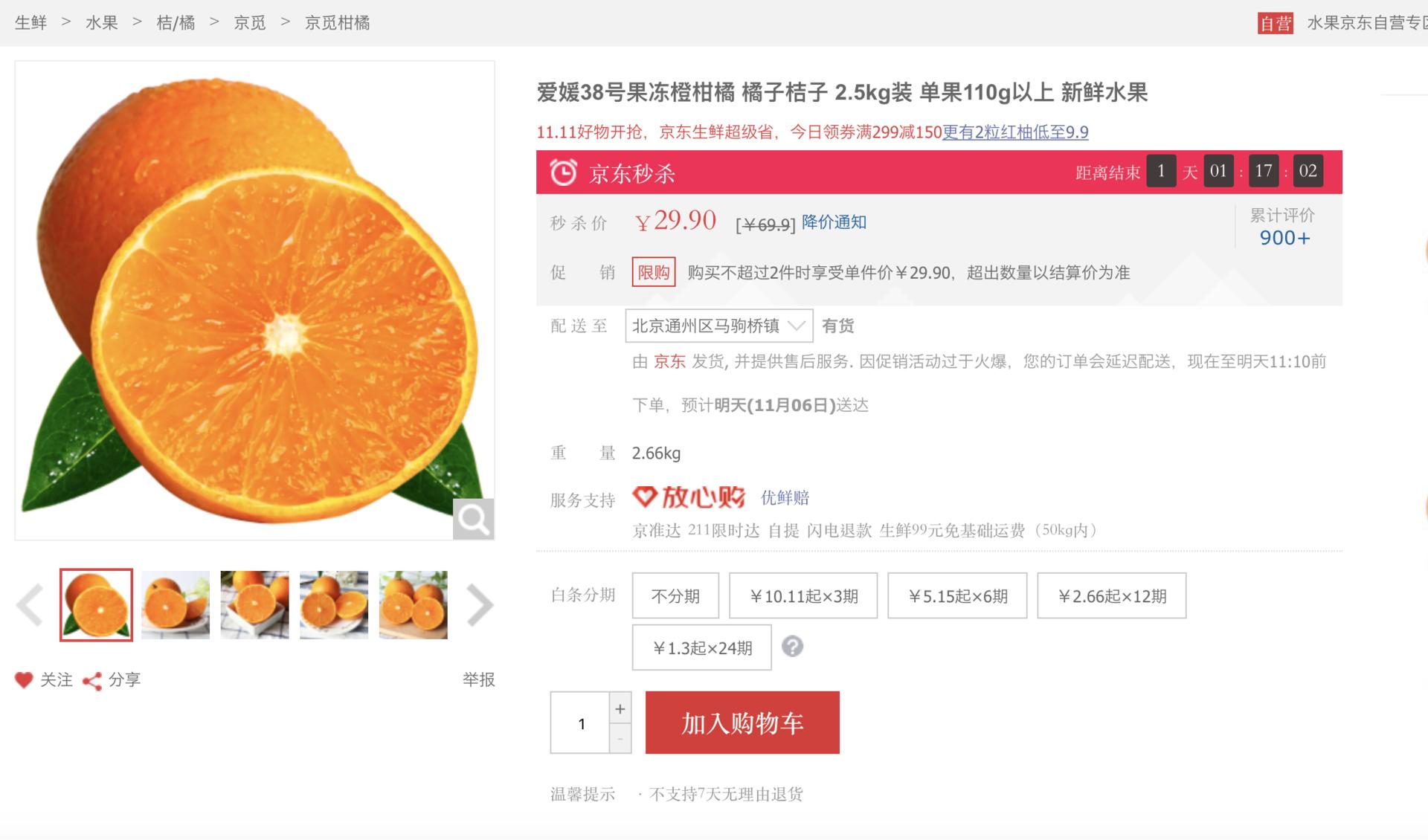Show previous thumbnails with the left arrow
This screenshot has height=840, width=1428.
click(x=31, y=605)
